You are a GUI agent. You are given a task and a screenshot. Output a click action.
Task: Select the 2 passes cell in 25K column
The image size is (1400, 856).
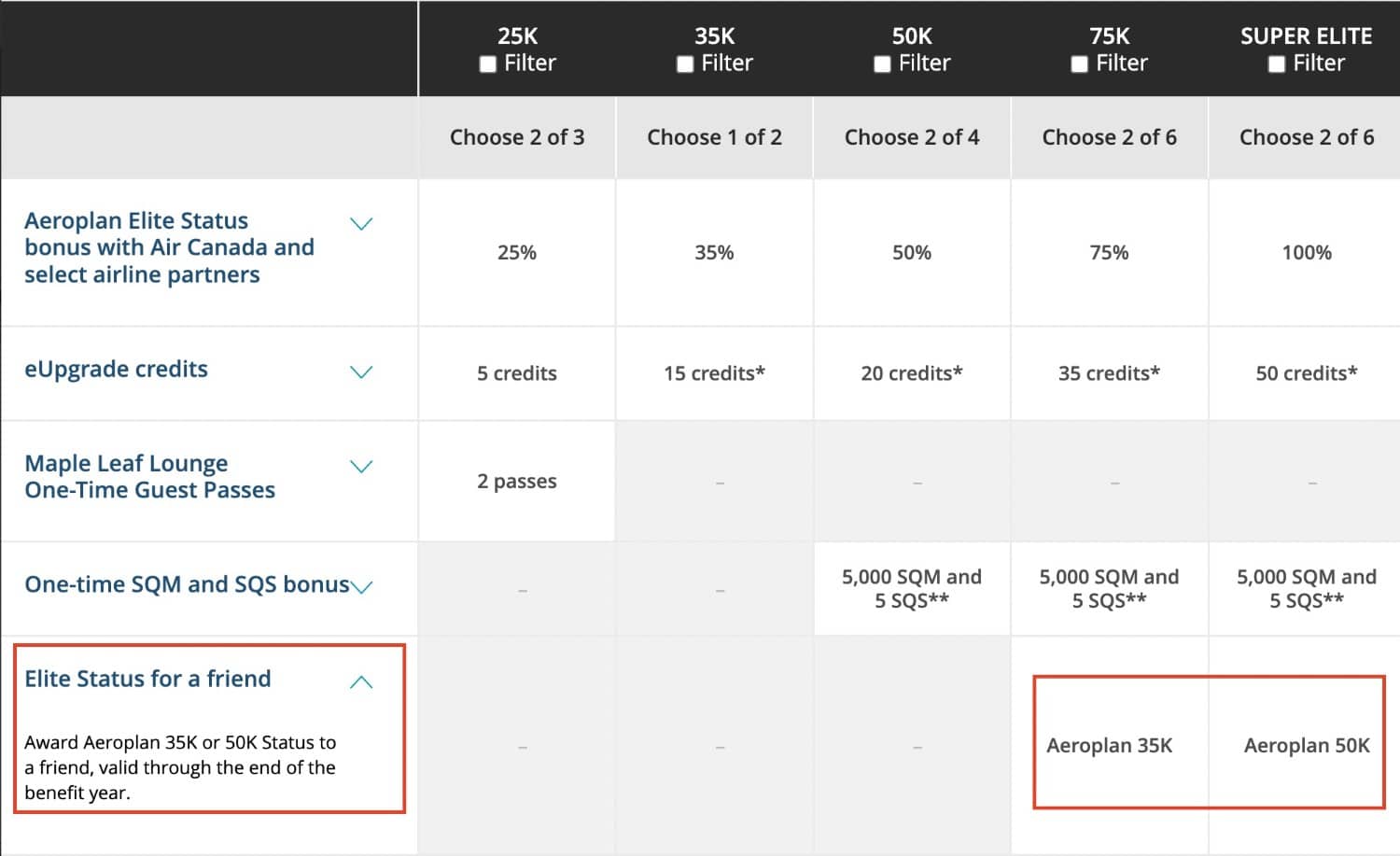click(x=517, y=481)
